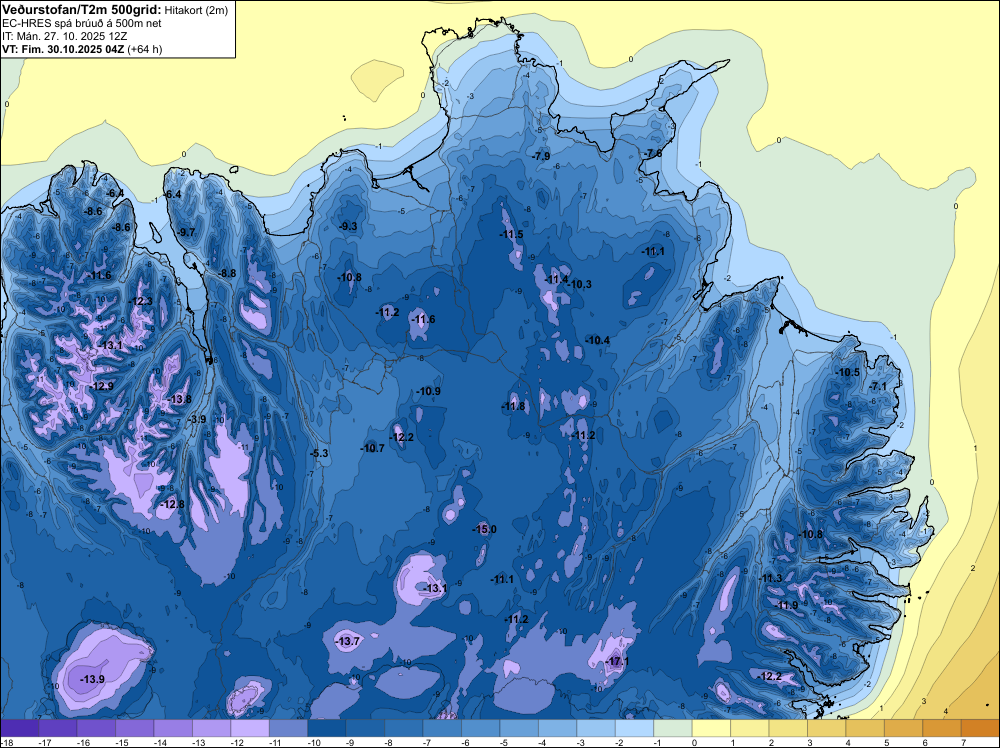Click the -5.3 temperature value
Screen dimensions: 1000x748
click(x=319, y=453)
